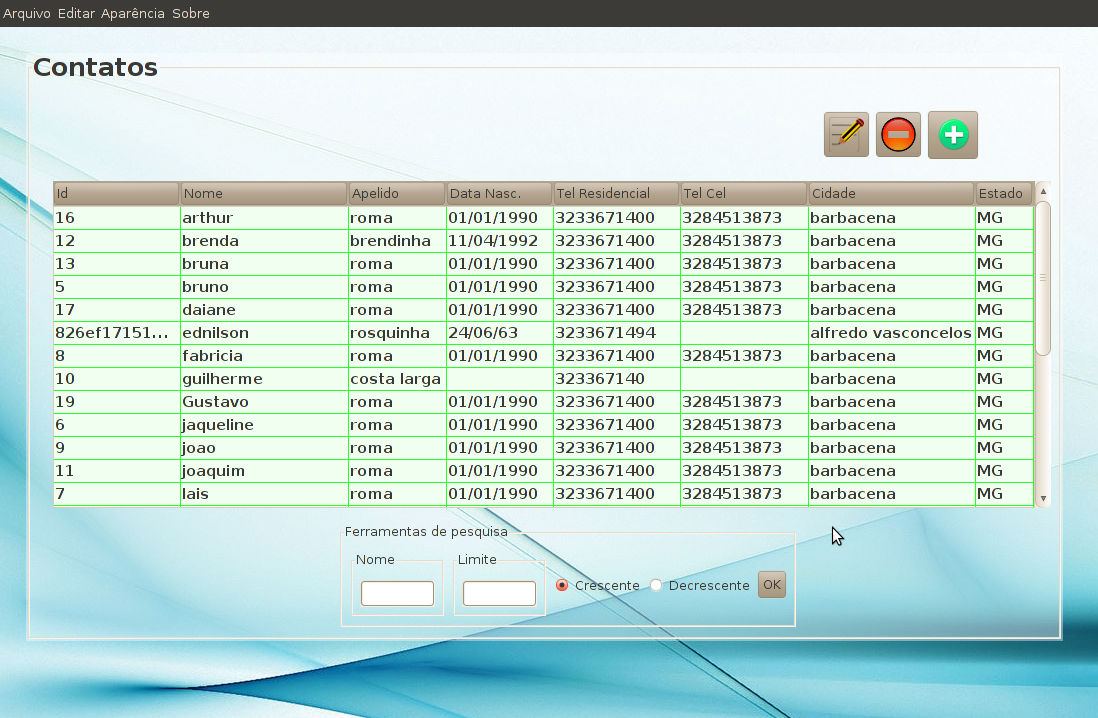The image size is (1098, 718).
Task: Open the Sobre menu
Action: coord(190,13)
